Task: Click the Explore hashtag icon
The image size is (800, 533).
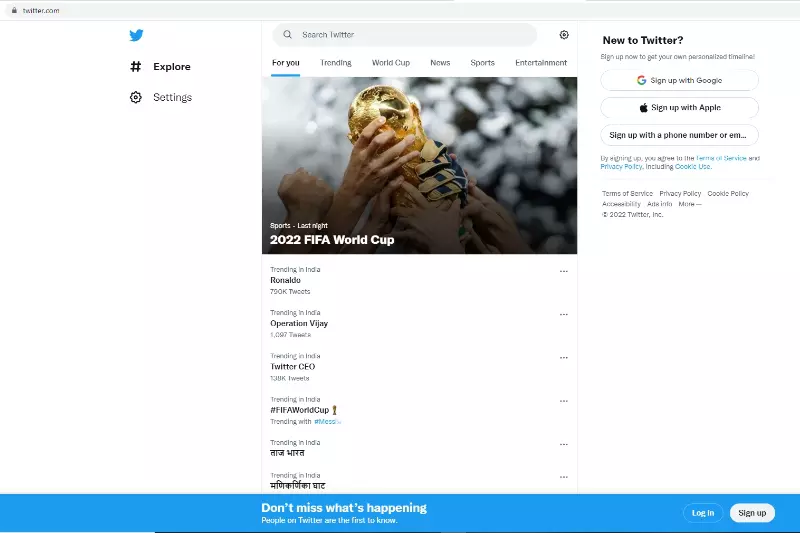Action: coord(136,66)
